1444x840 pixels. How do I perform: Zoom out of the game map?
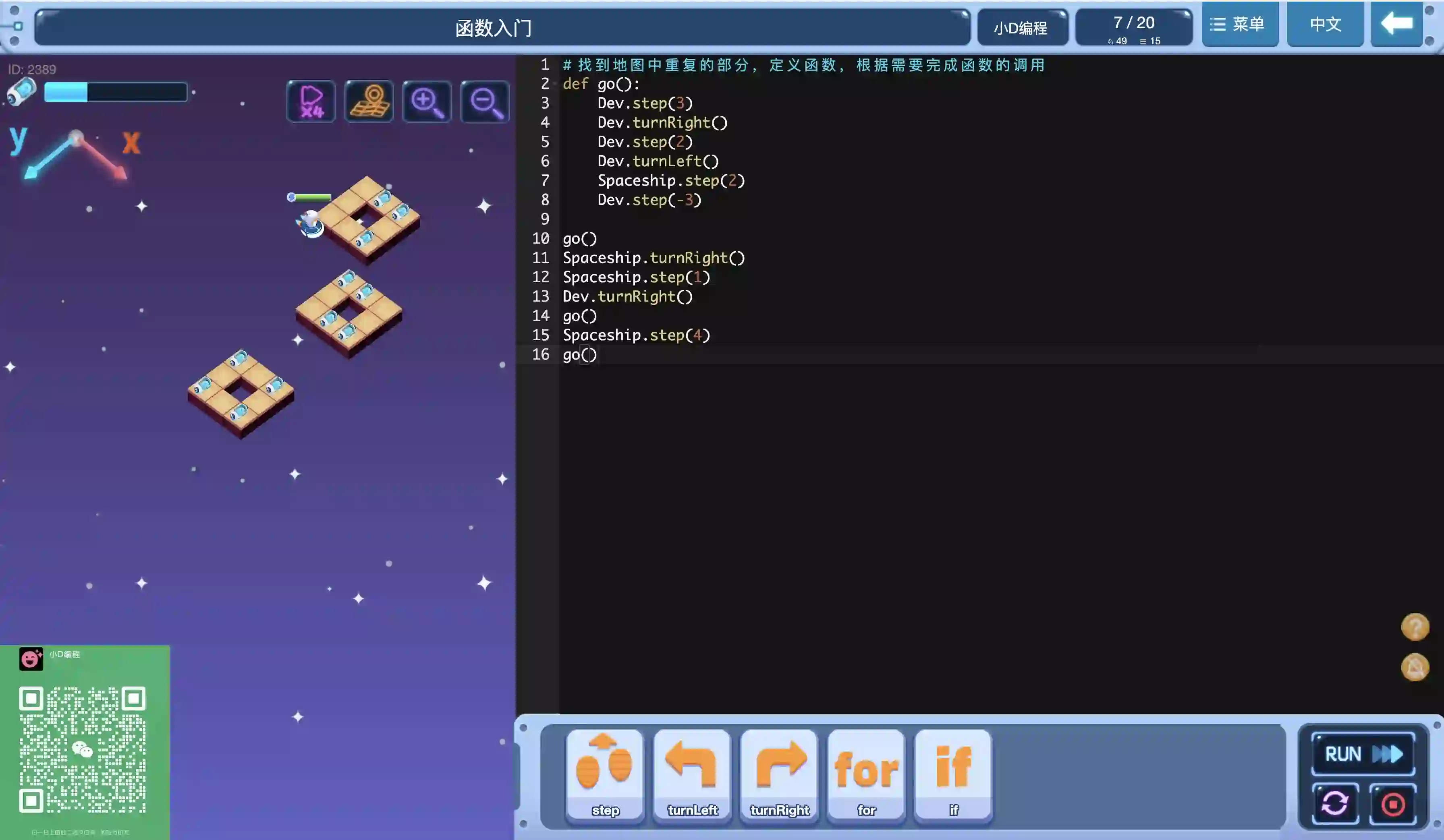coord(485,101)
